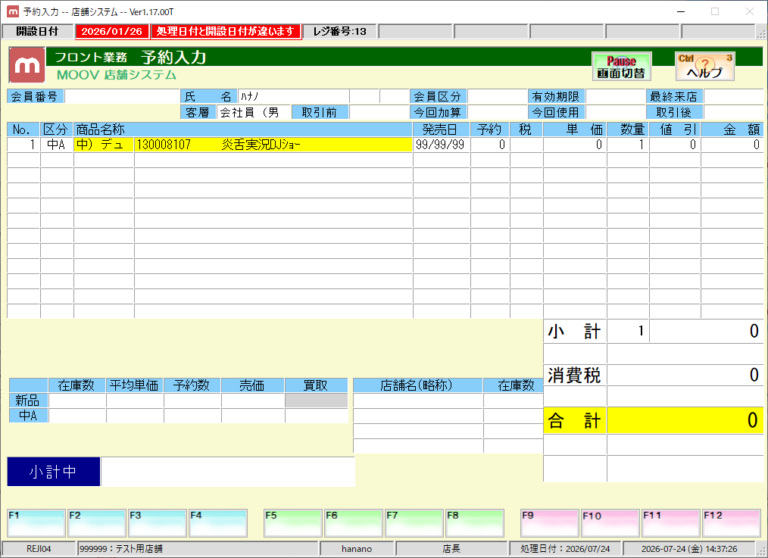This screenshot has height=558, width=768.
Task: Click the 発売日 cell showing 99/99/99
Action: (441, 145)
